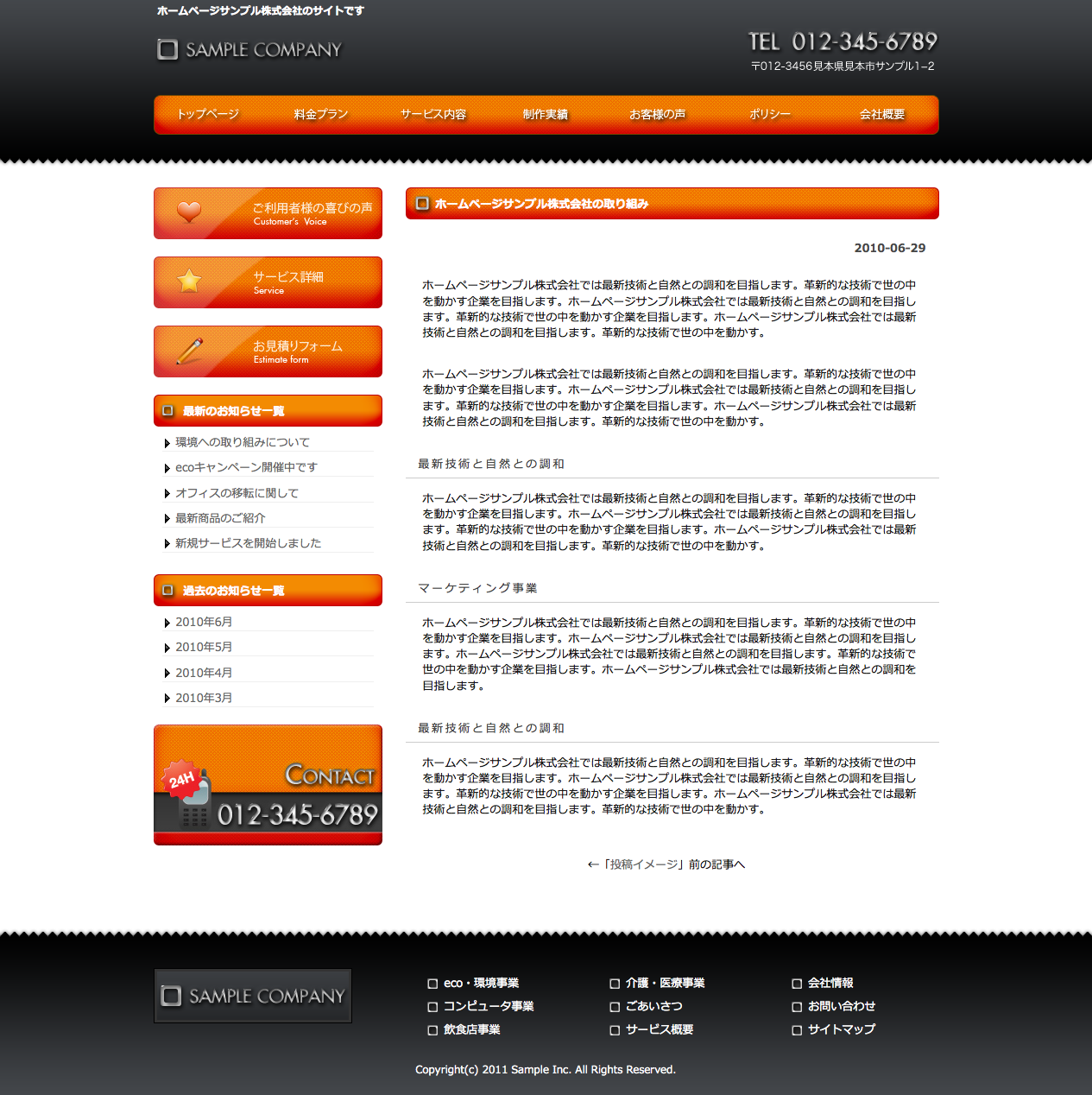1092x1095 pixels.
Task: Click the square logo icon beside SAMPLE COMPANY header
Action: click(x=167, y=50)
